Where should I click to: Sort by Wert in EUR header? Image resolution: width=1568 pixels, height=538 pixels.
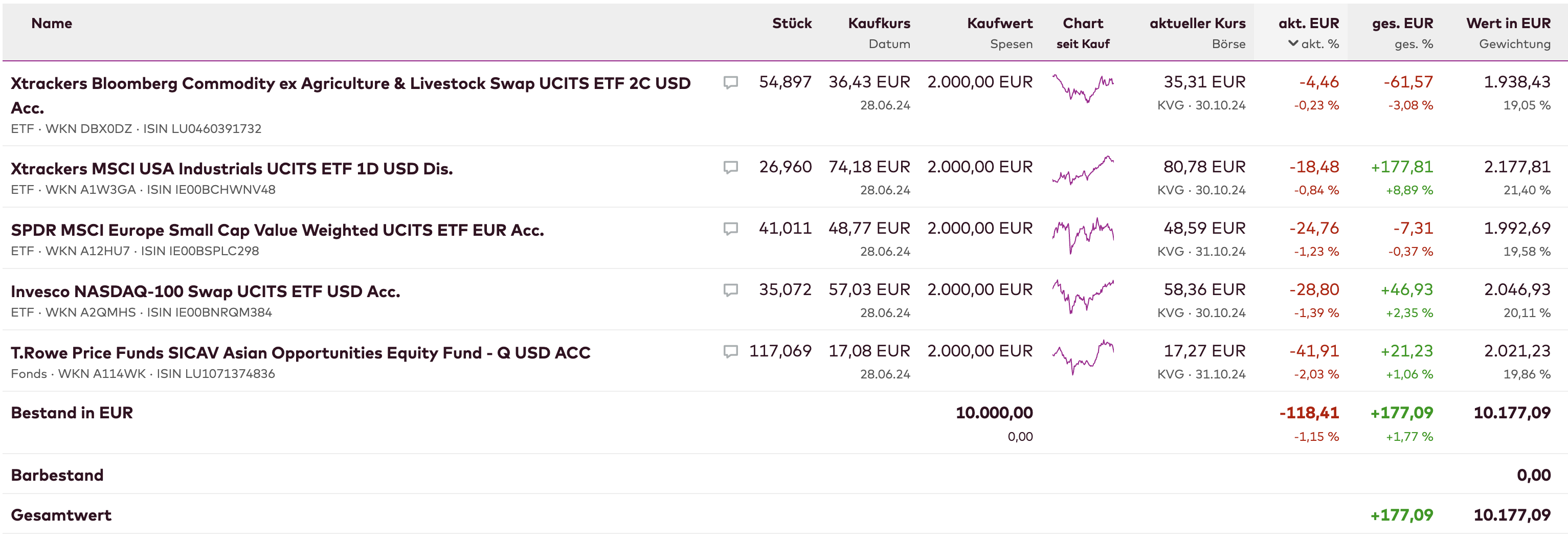coord(1508,23)
